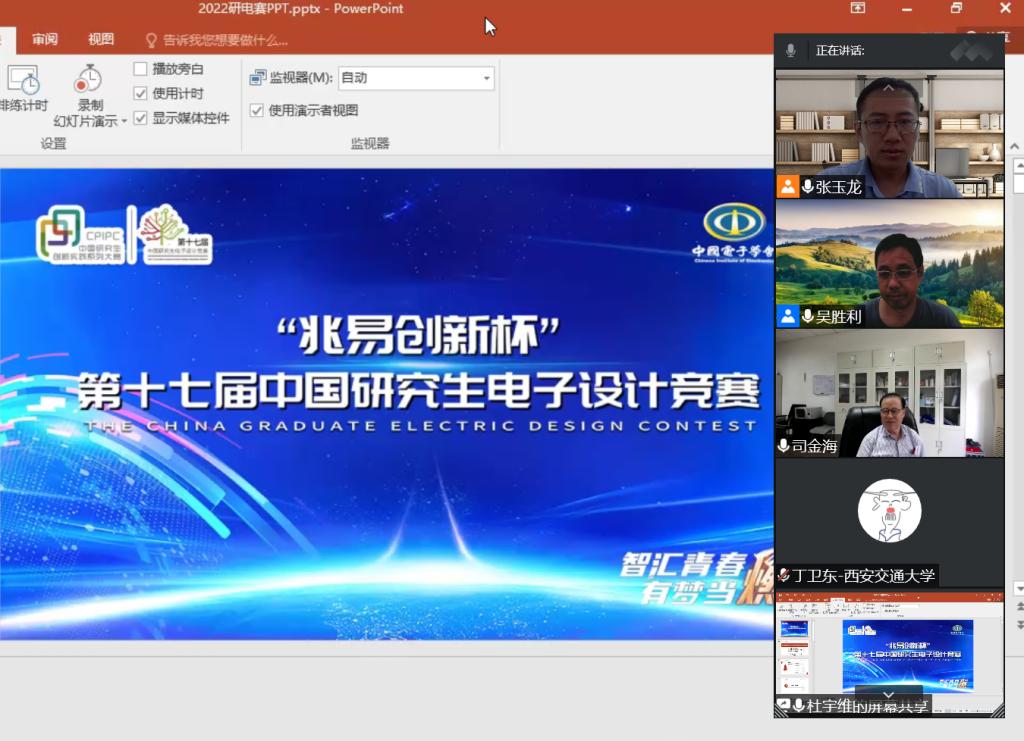Toggle 使用演示者视图 presenter view checkbox
This screenshot has height=741, width=1024.
click(x=257, y=110)
